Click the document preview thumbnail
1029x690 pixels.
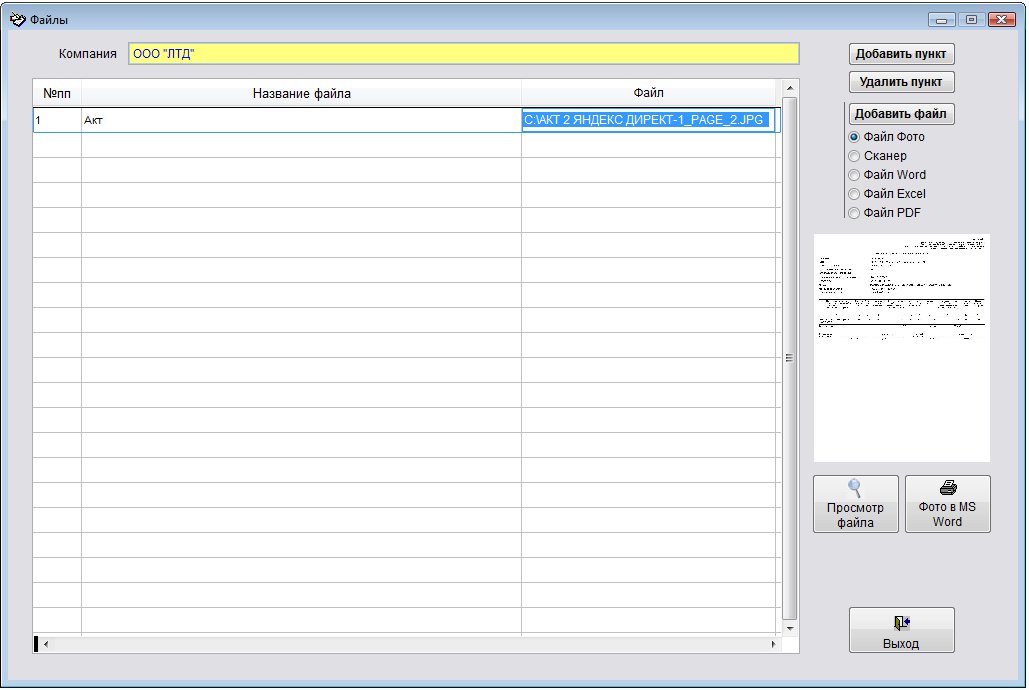coord(902,348)
